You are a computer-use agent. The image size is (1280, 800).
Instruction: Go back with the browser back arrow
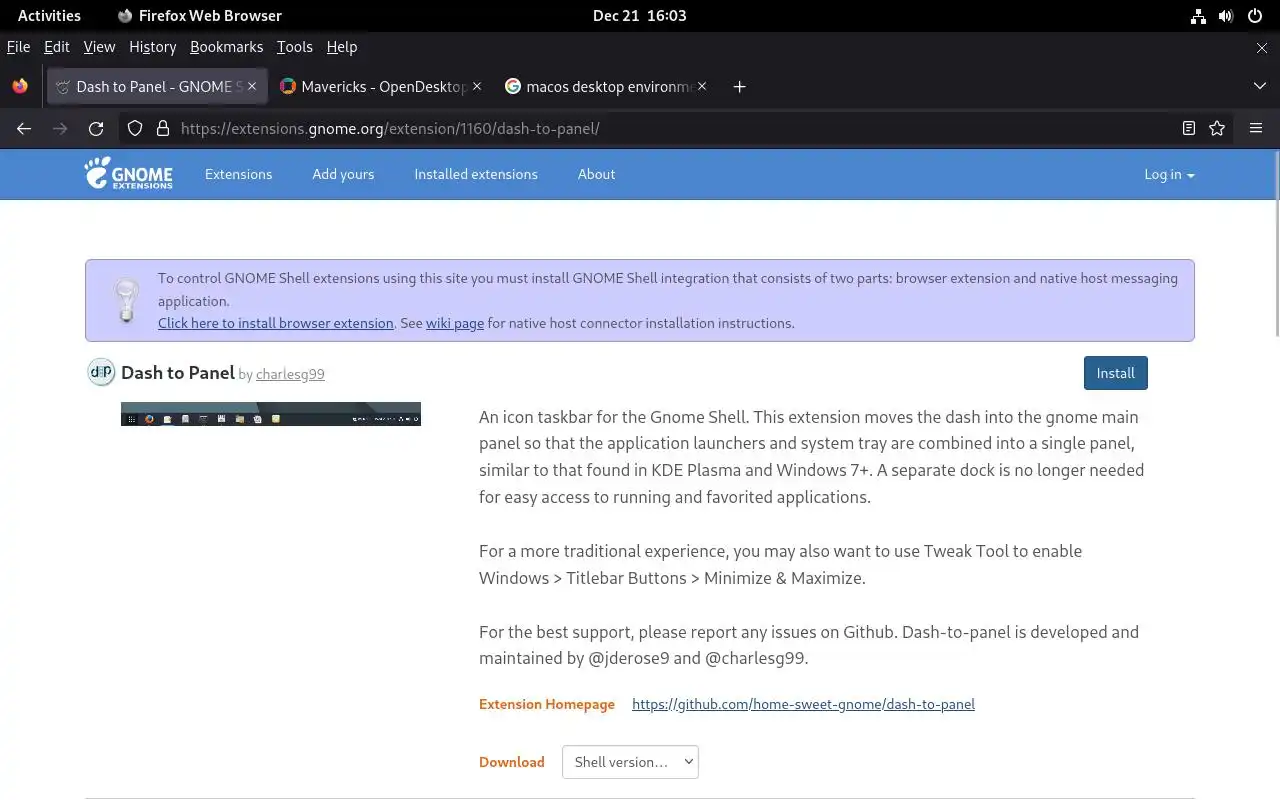(x=24, y=128)
